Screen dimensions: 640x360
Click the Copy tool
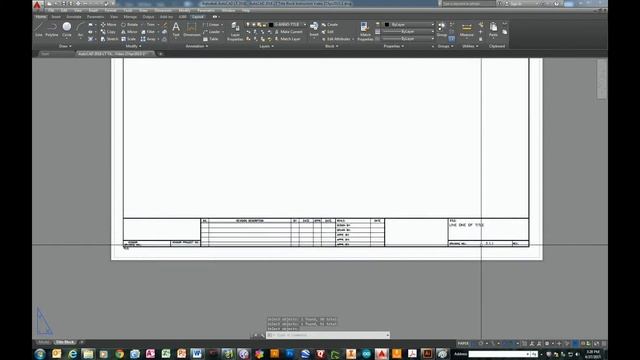coord(108,32)
